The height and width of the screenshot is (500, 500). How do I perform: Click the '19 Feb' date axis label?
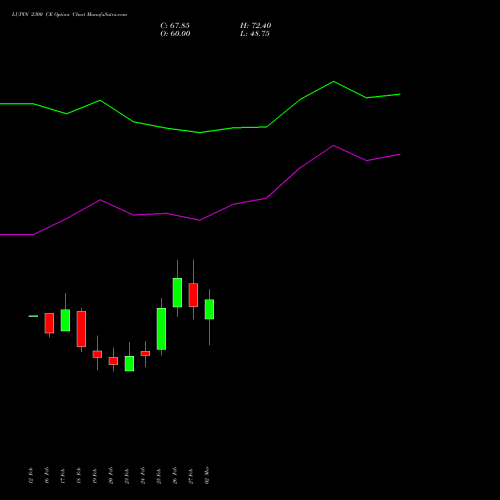95,475
